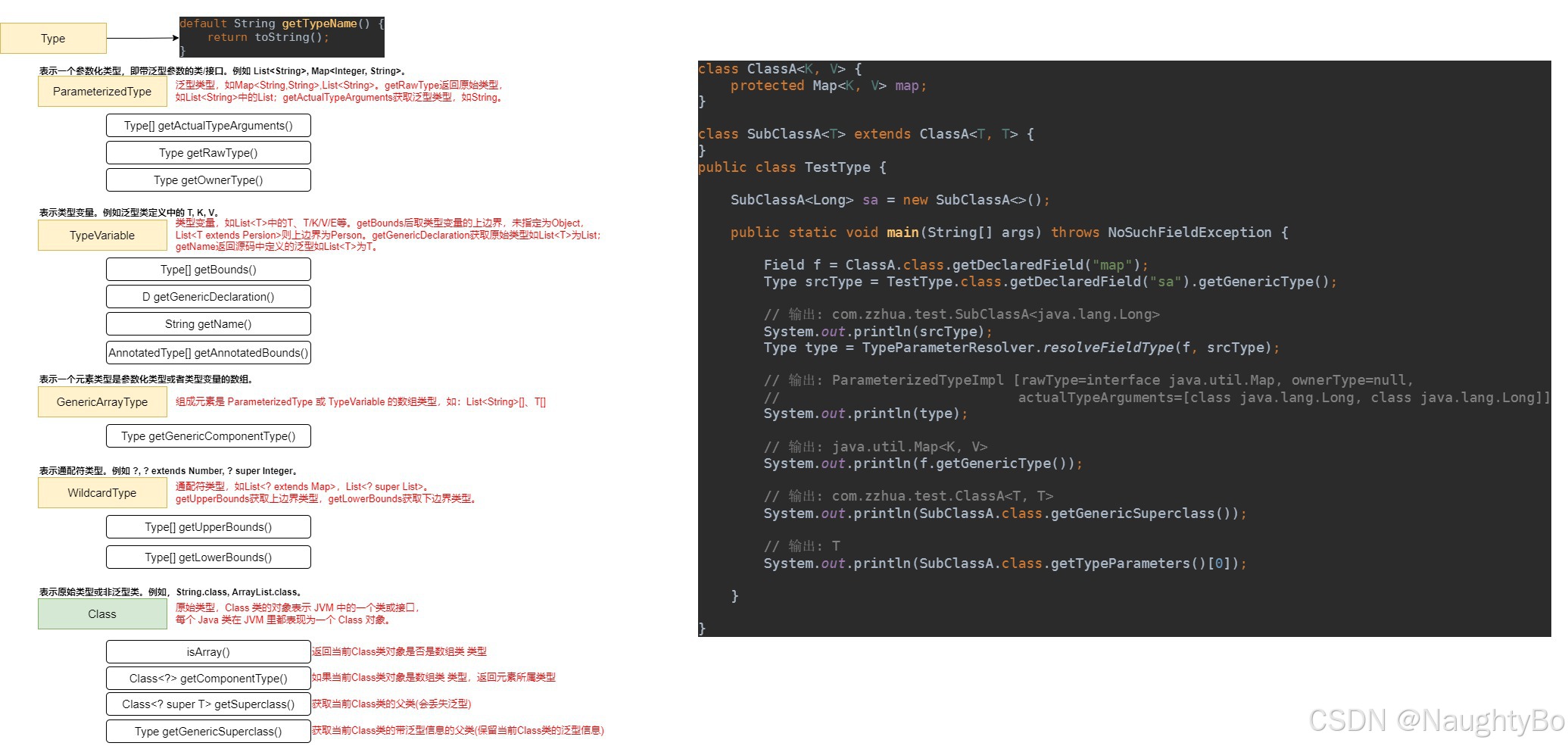Click the yellow Type box
The image size is (1568, 746).
[53, 38]
